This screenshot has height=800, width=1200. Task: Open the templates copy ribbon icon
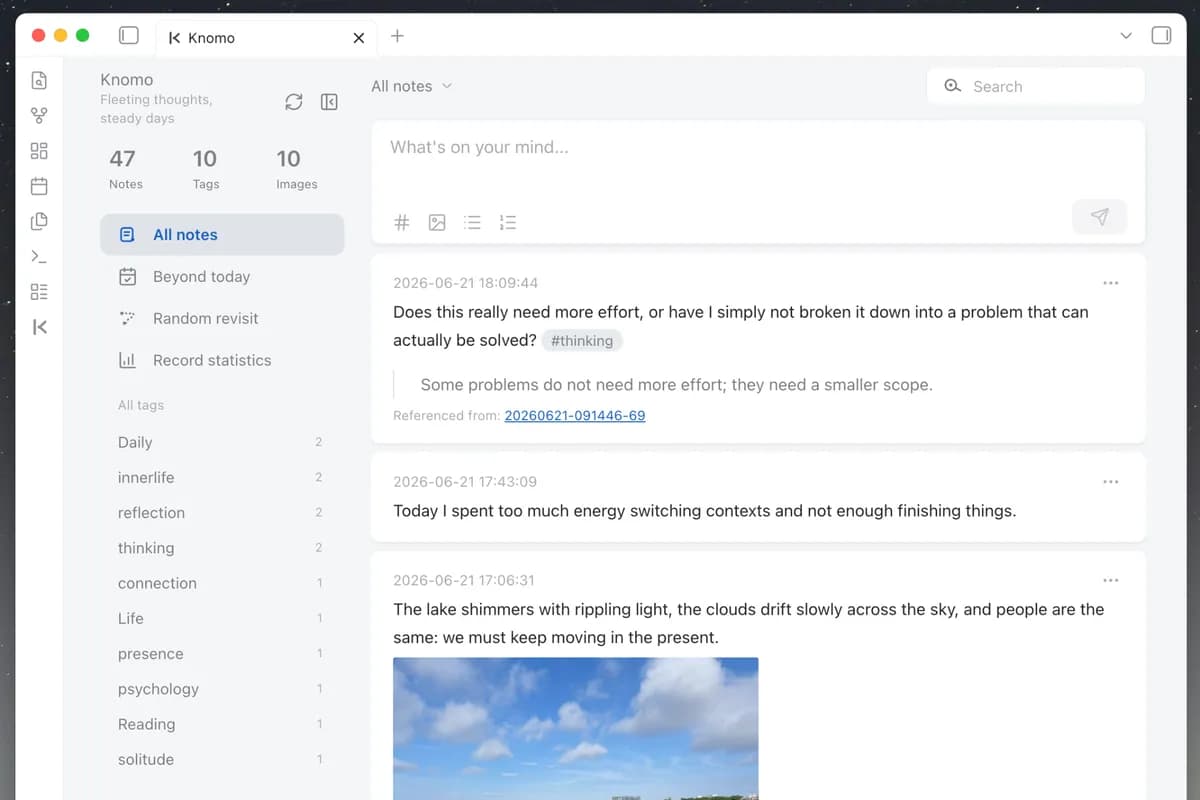[x=39, y=221]
